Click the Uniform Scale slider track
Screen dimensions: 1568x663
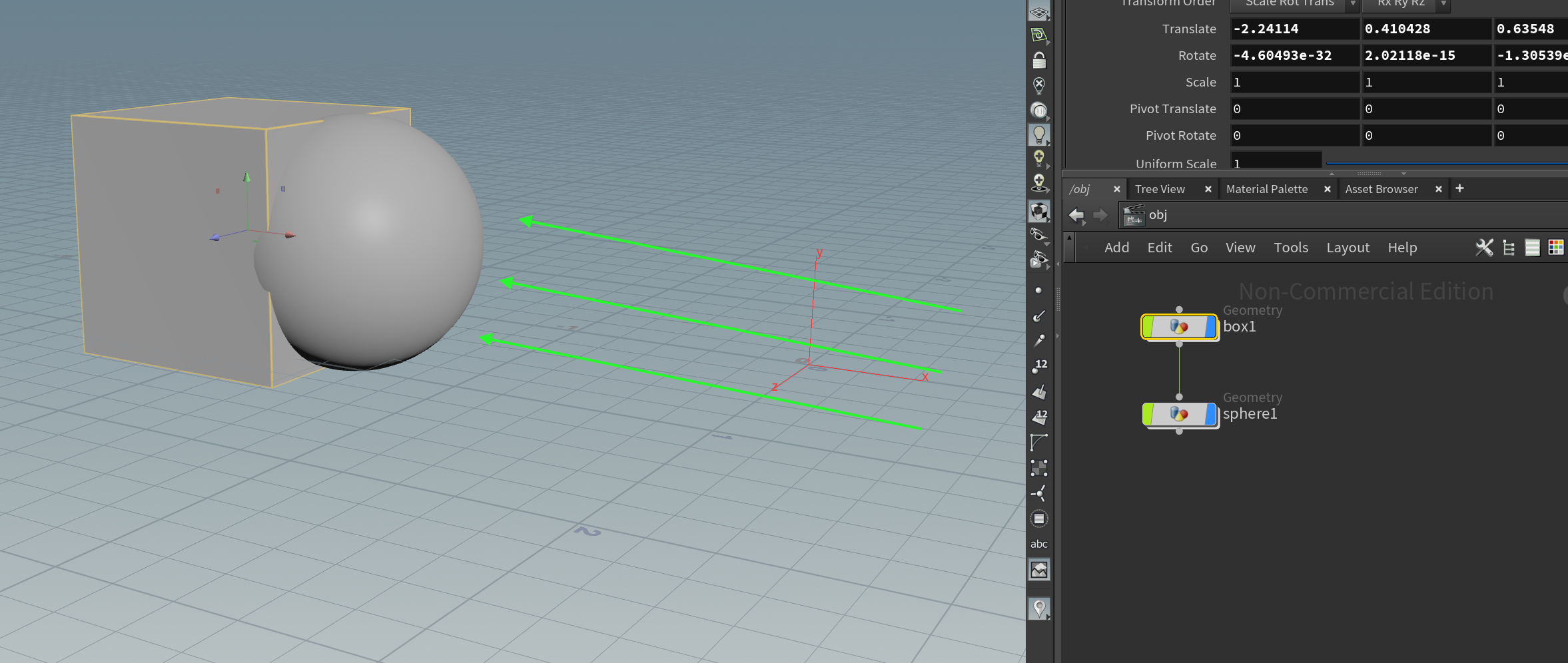(x=1447, y=162)
